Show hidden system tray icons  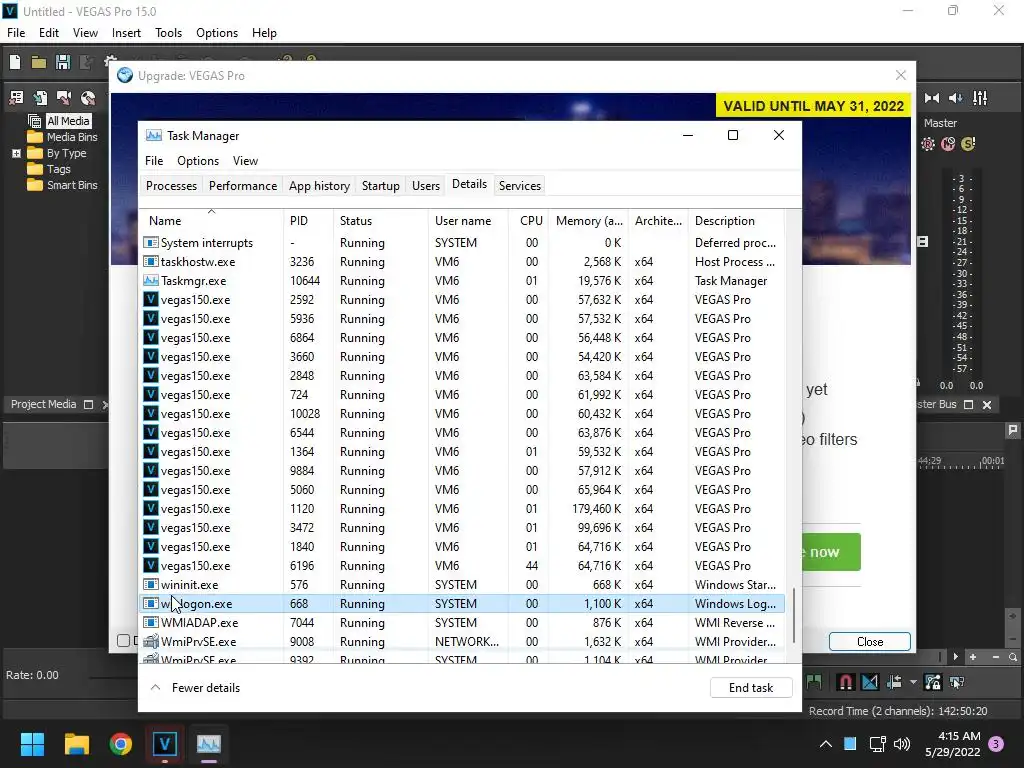click(825, 744)
